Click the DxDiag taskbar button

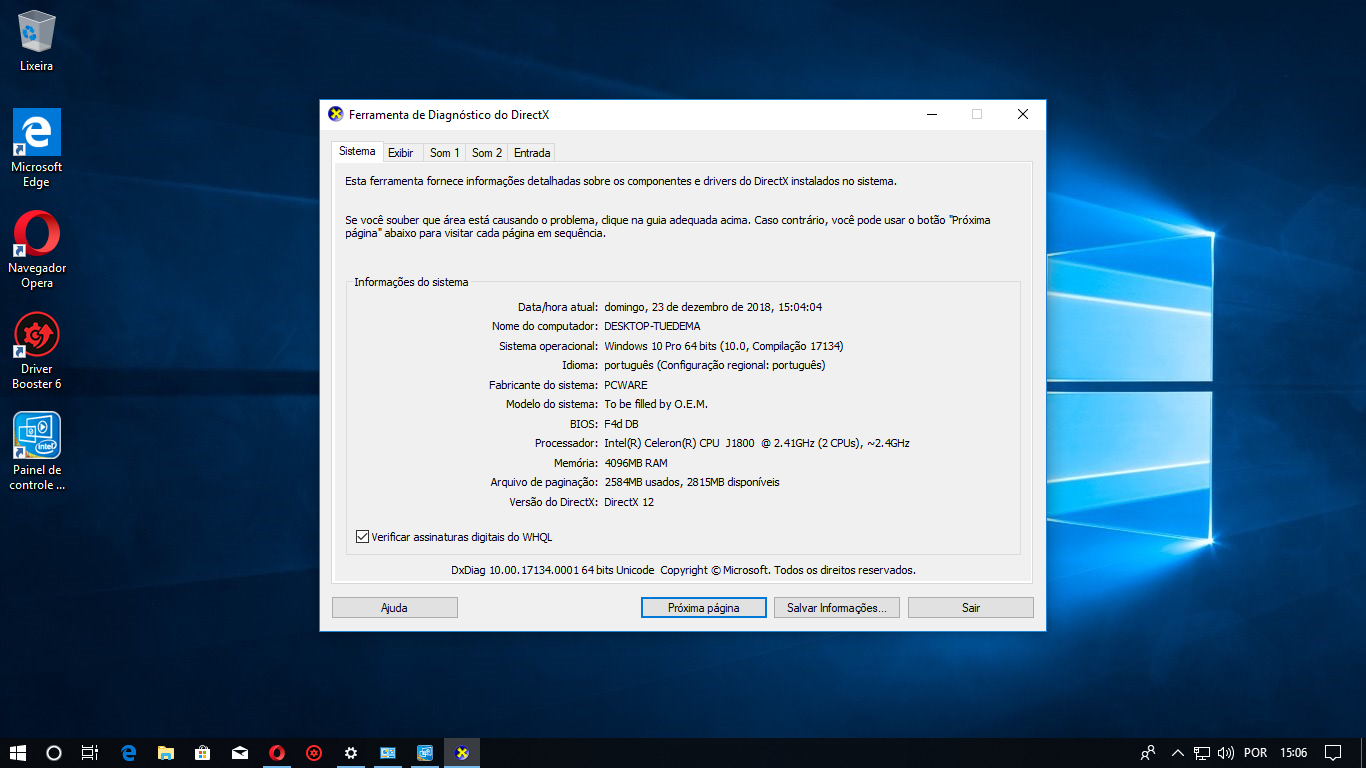tap(462, 753)
